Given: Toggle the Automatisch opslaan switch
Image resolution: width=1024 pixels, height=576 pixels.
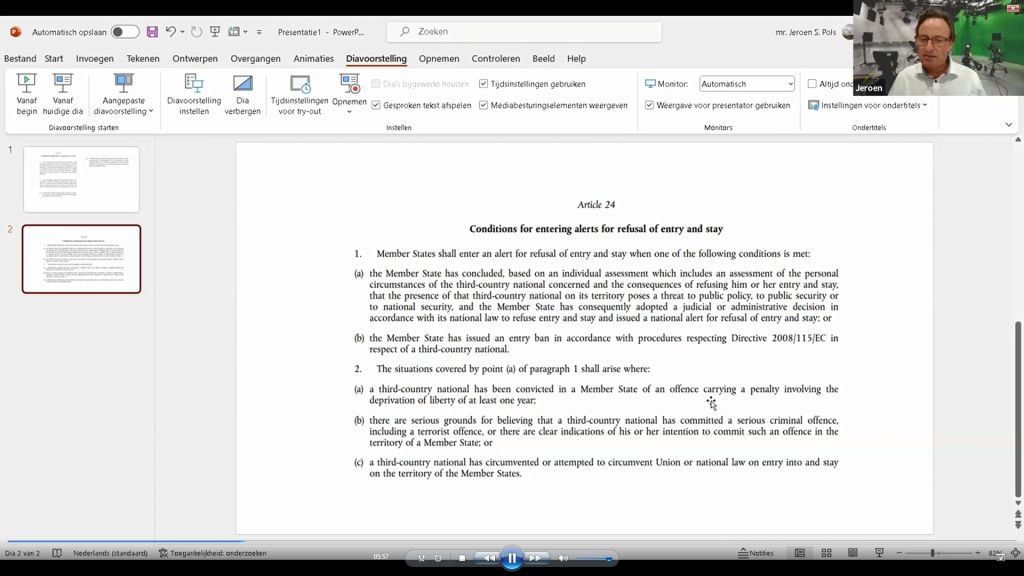Looking at the screenshot, I should (x=125, y=32).
